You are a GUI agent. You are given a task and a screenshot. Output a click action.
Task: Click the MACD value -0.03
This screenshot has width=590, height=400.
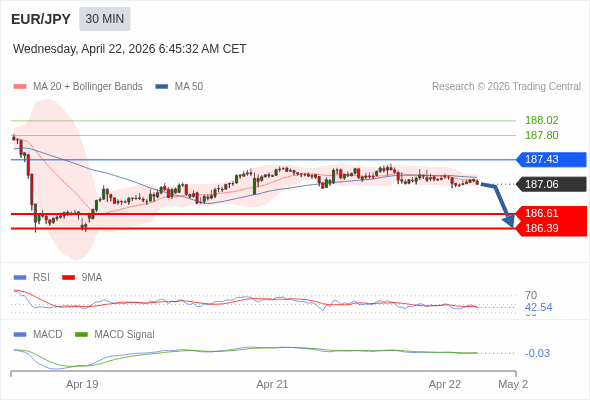click(x=537, y=353)
